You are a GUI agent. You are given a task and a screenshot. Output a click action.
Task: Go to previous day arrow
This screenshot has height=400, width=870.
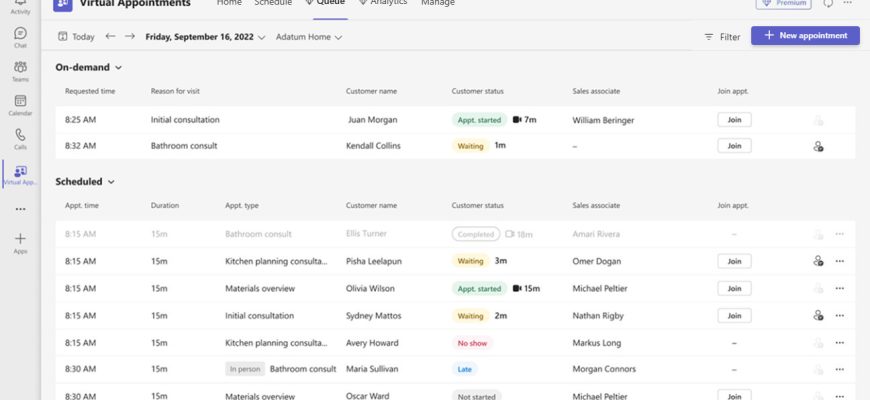[110, 36]
